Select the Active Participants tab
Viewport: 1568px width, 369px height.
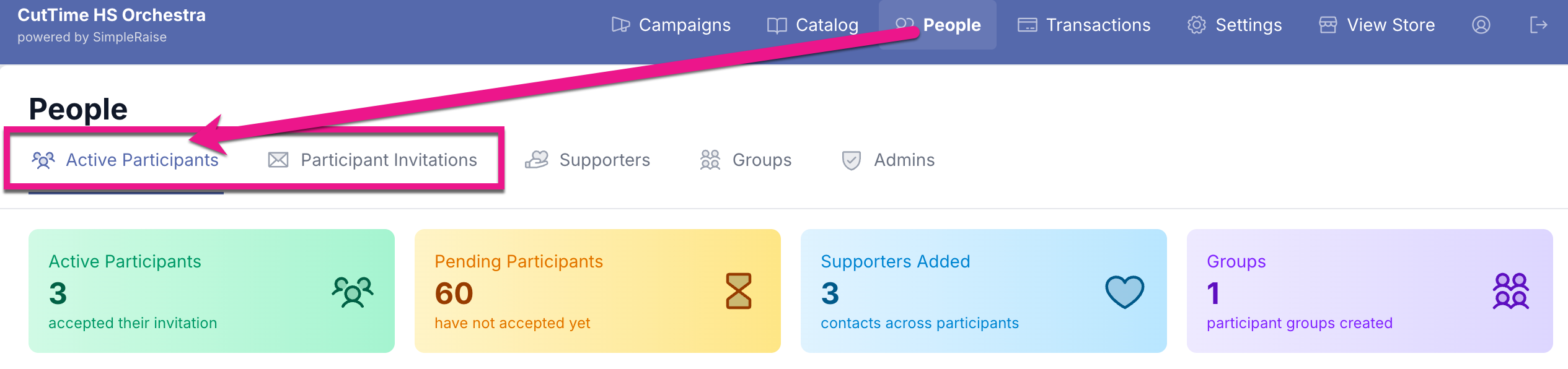[141, 160]
